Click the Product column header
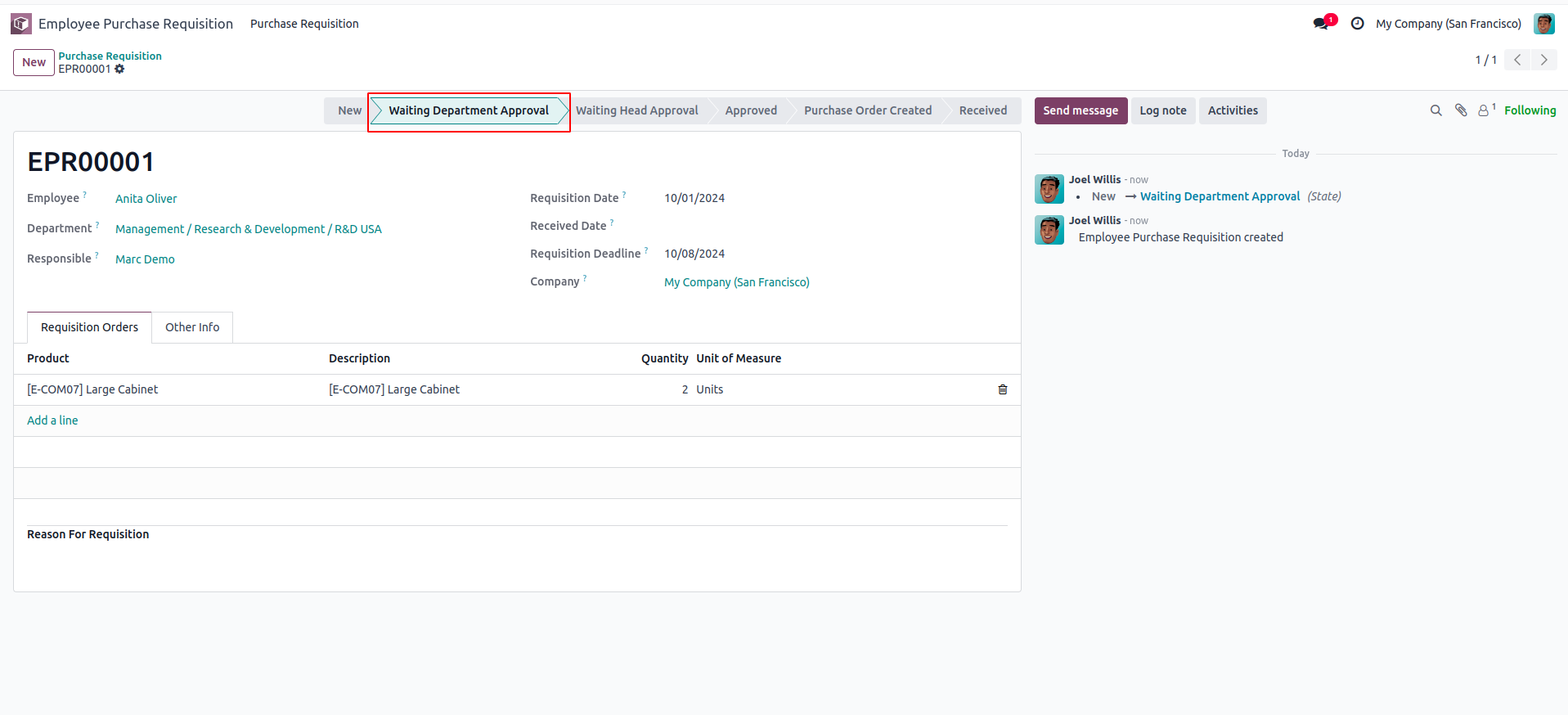The width and height of the screenshot is (1568, 715). 48,358
